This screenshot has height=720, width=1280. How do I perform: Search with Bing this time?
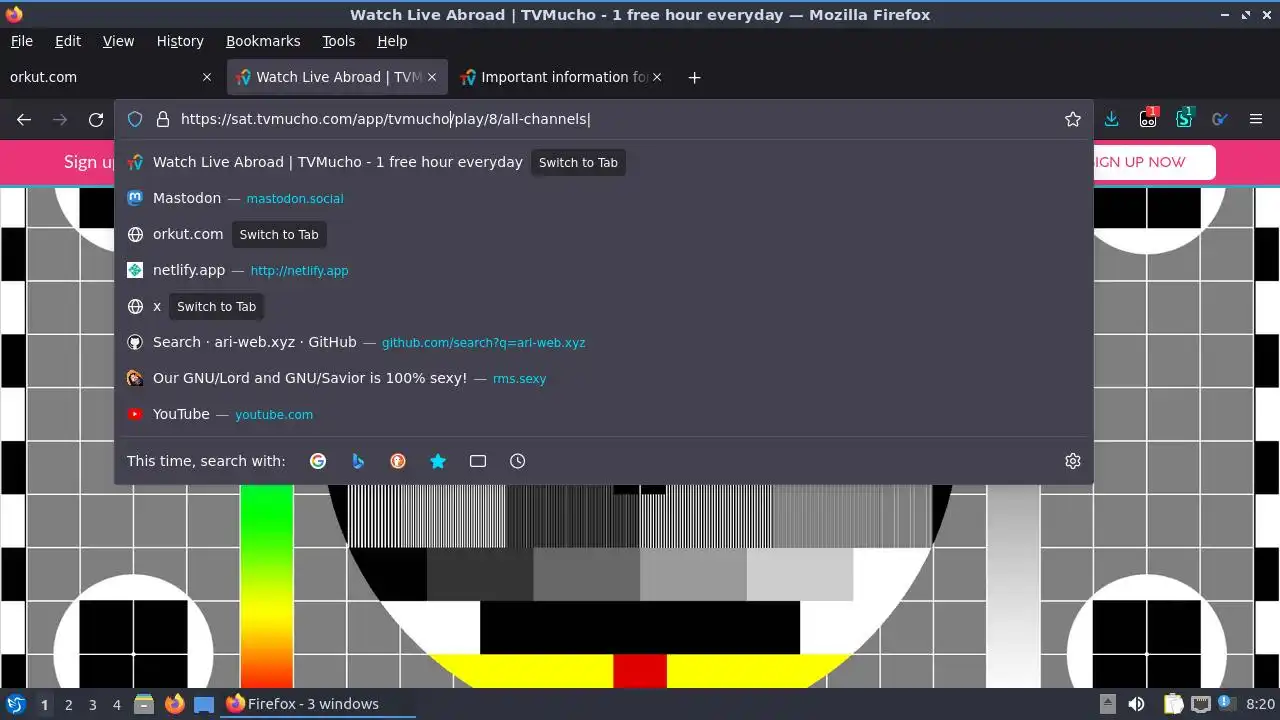[x=358, y=461]
